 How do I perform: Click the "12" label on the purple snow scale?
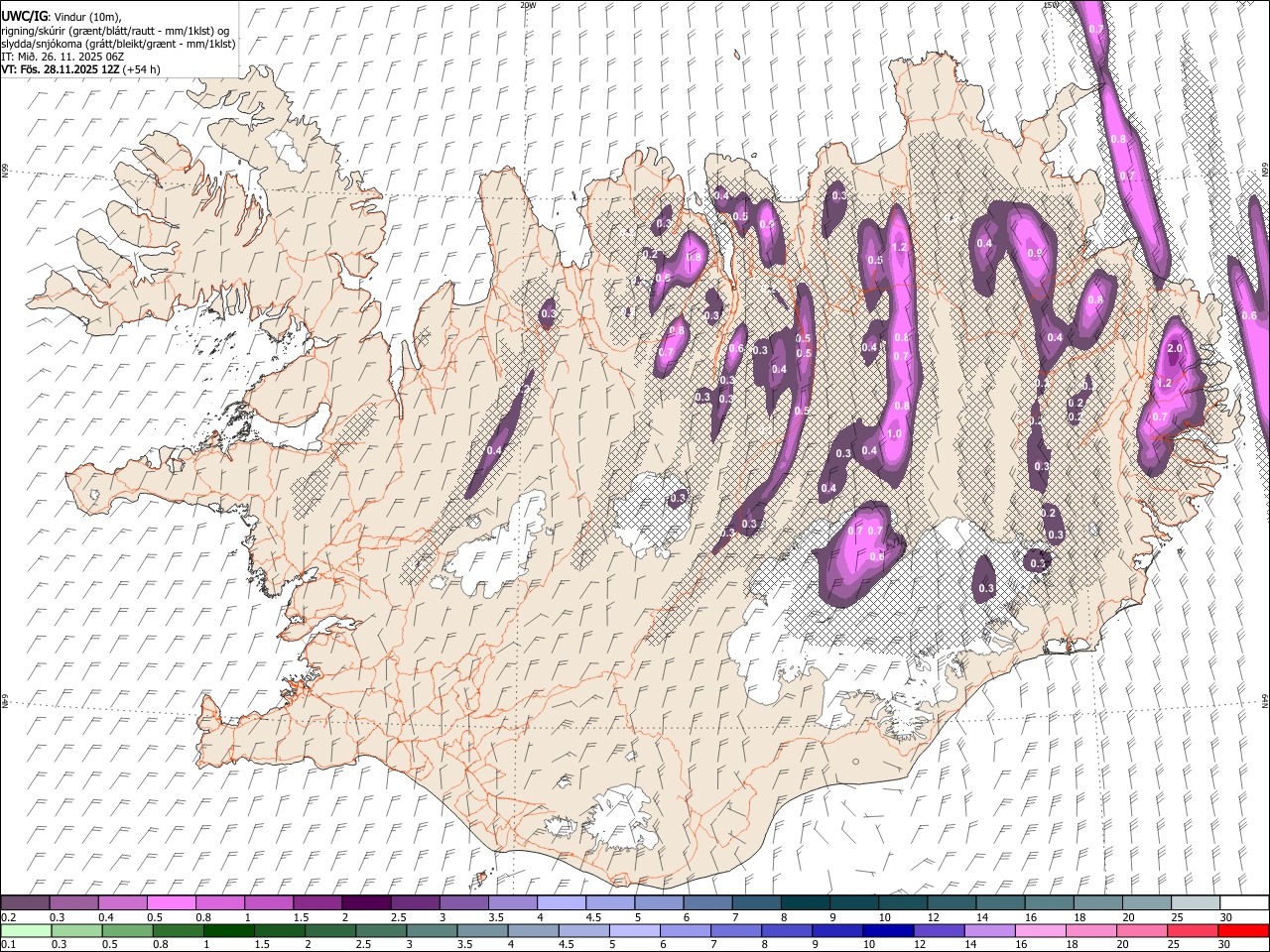tap(933, 917)
